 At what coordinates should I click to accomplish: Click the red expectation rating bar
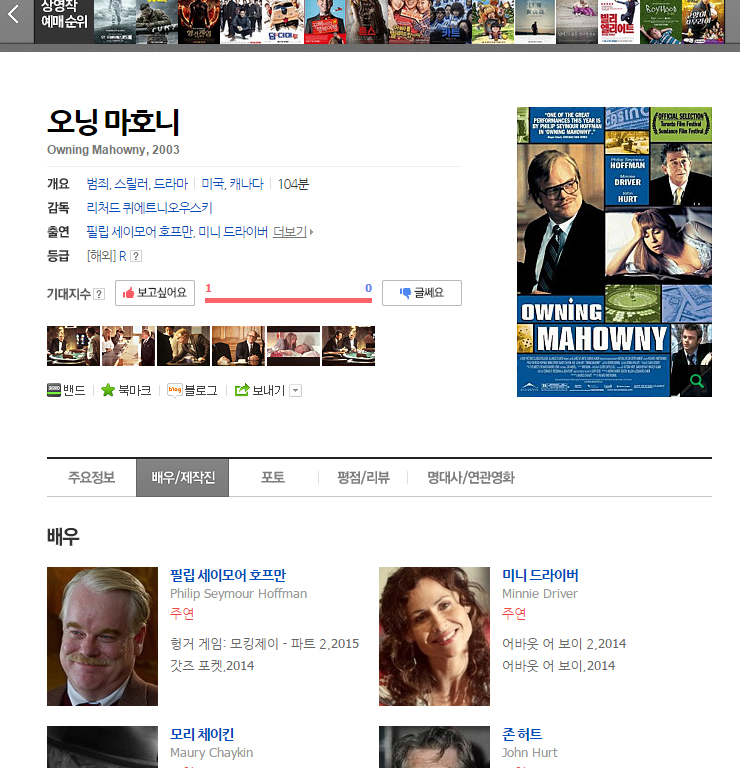(288, 299)
